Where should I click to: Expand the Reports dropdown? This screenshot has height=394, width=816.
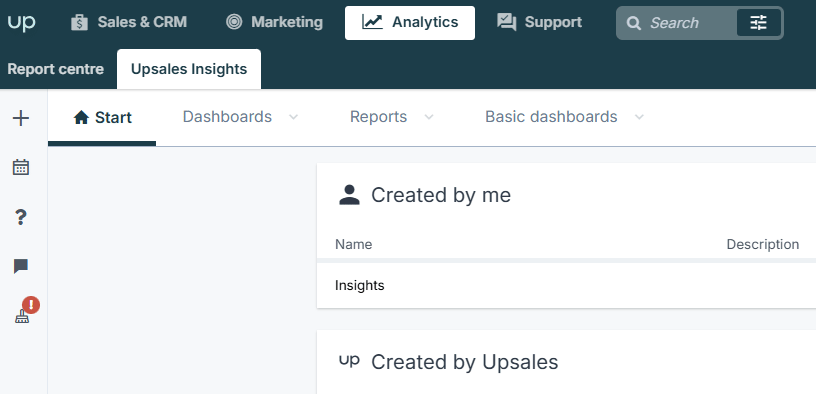tap(391, 117)
